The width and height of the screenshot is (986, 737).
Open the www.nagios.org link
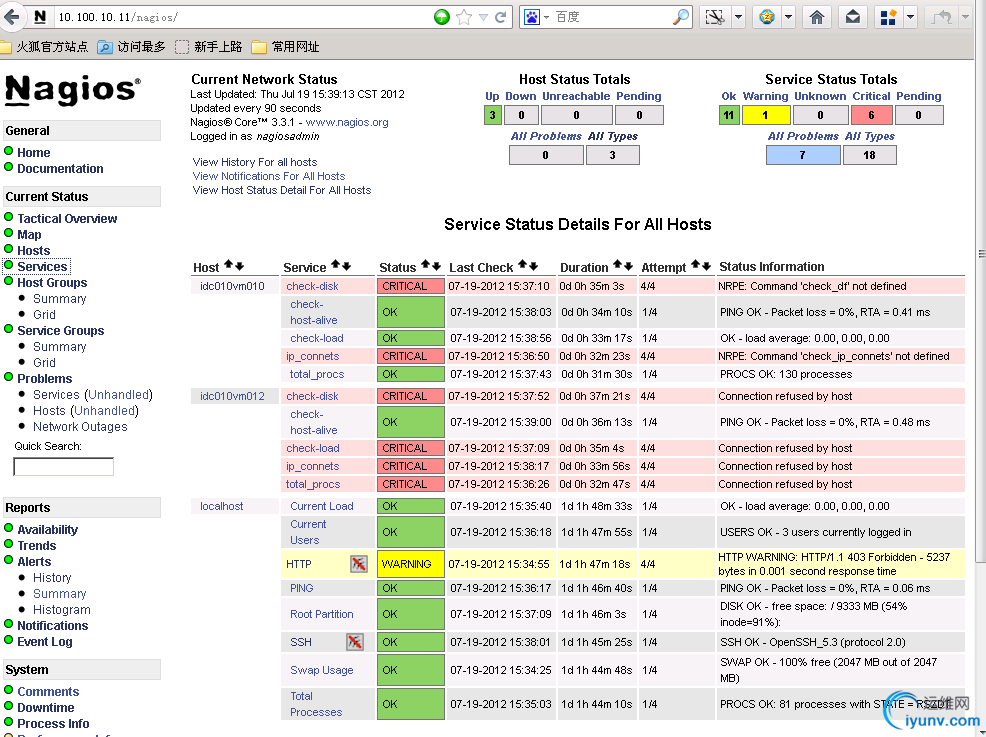click(347, 122)
